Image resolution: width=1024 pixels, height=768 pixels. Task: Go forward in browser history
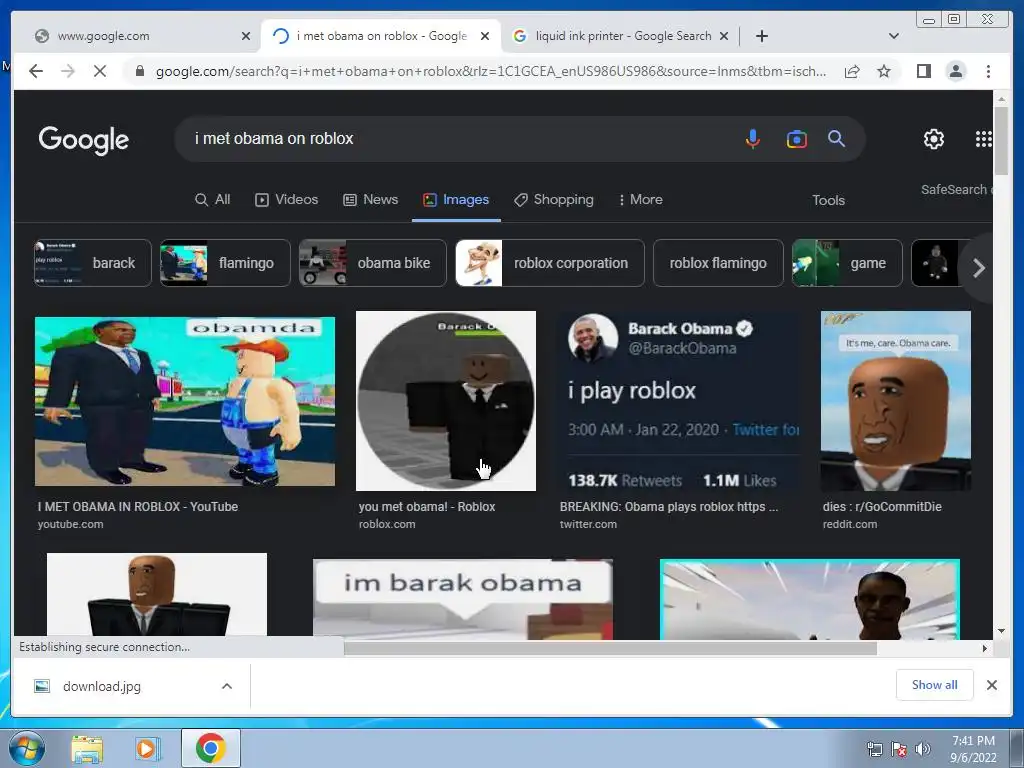pos(68,71)
